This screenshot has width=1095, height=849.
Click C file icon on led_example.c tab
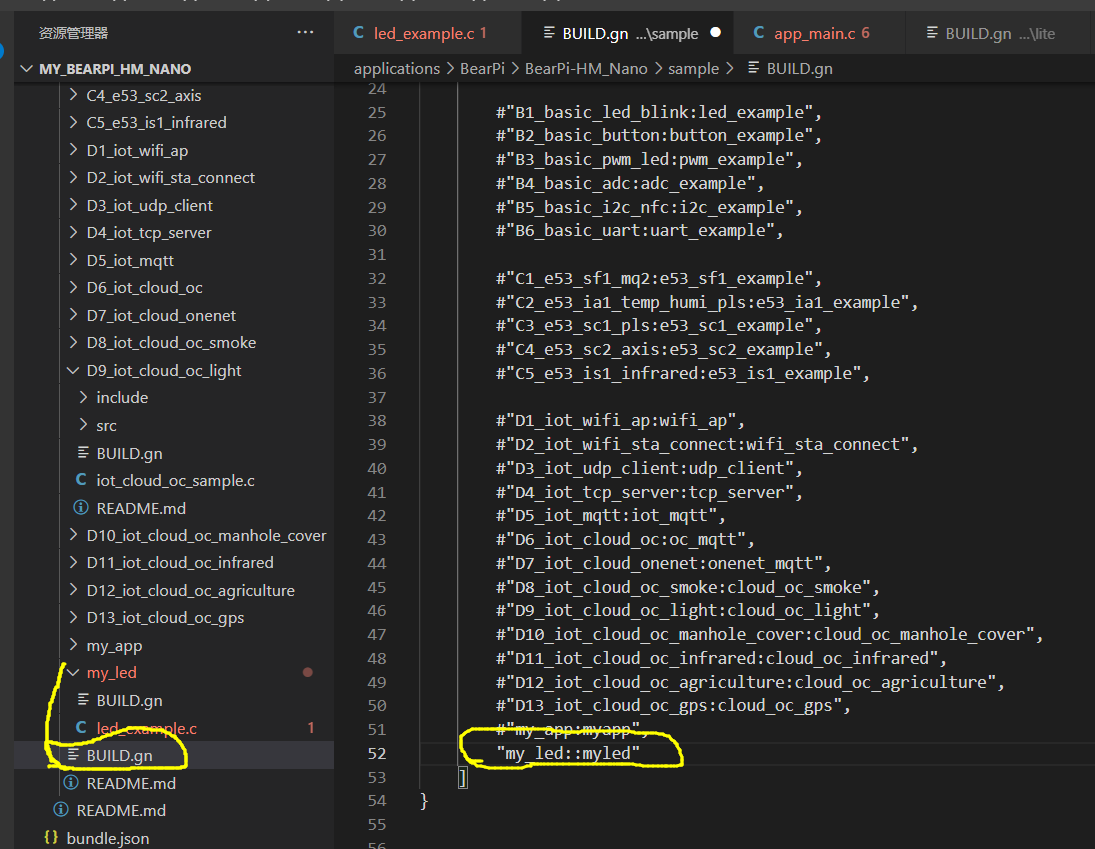click(x=358, y=32)
